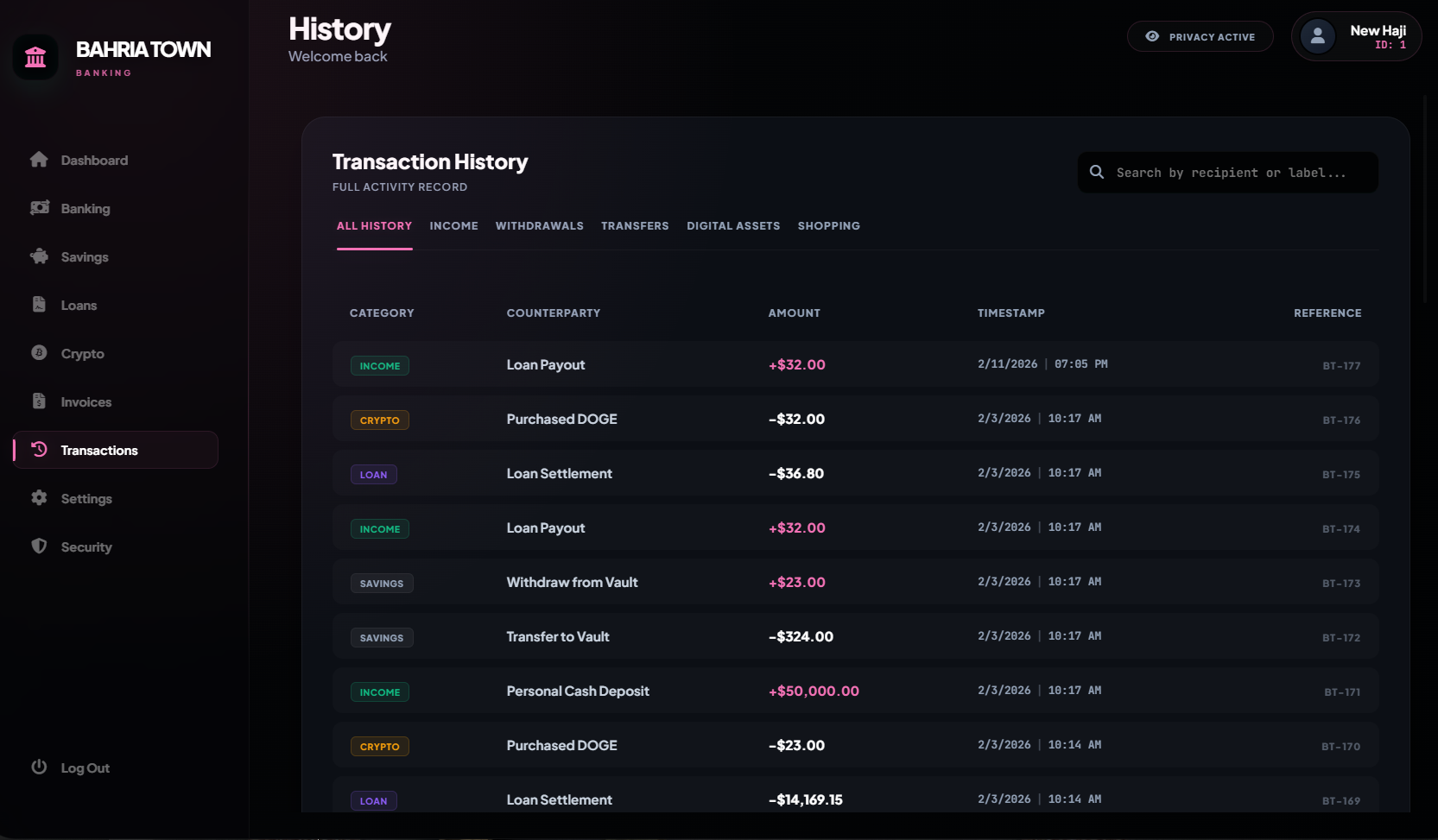The height and width of the screenshot is (840, 1438).
Task: Click the Invoices file icon
Action: coord(39,401)
